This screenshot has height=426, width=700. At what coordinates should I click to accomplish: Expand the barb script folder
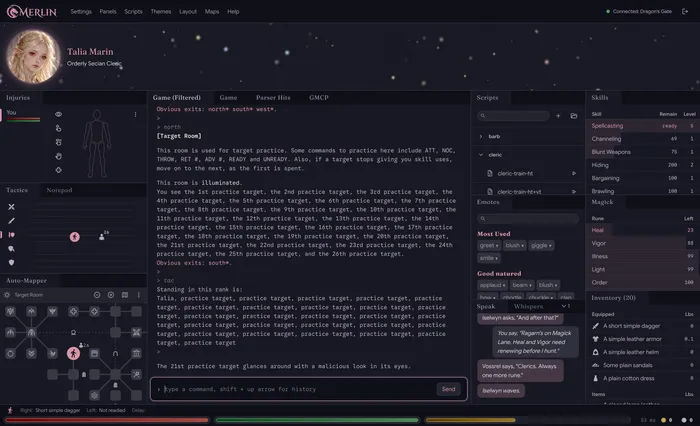[x=481, y=137]
